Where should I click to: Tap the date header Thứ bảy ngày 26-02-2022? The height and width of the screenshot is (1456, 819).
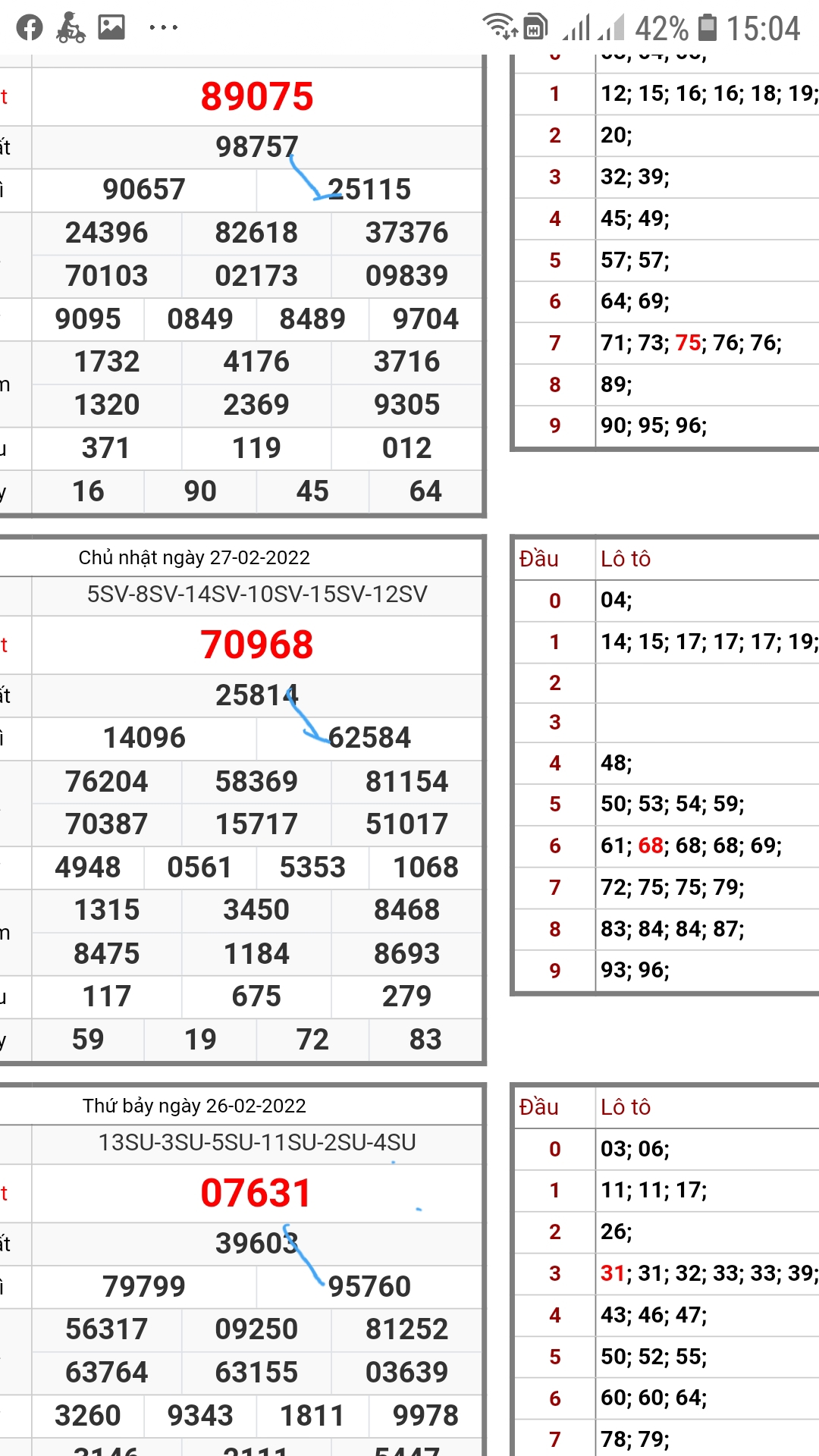point(194,1106)
